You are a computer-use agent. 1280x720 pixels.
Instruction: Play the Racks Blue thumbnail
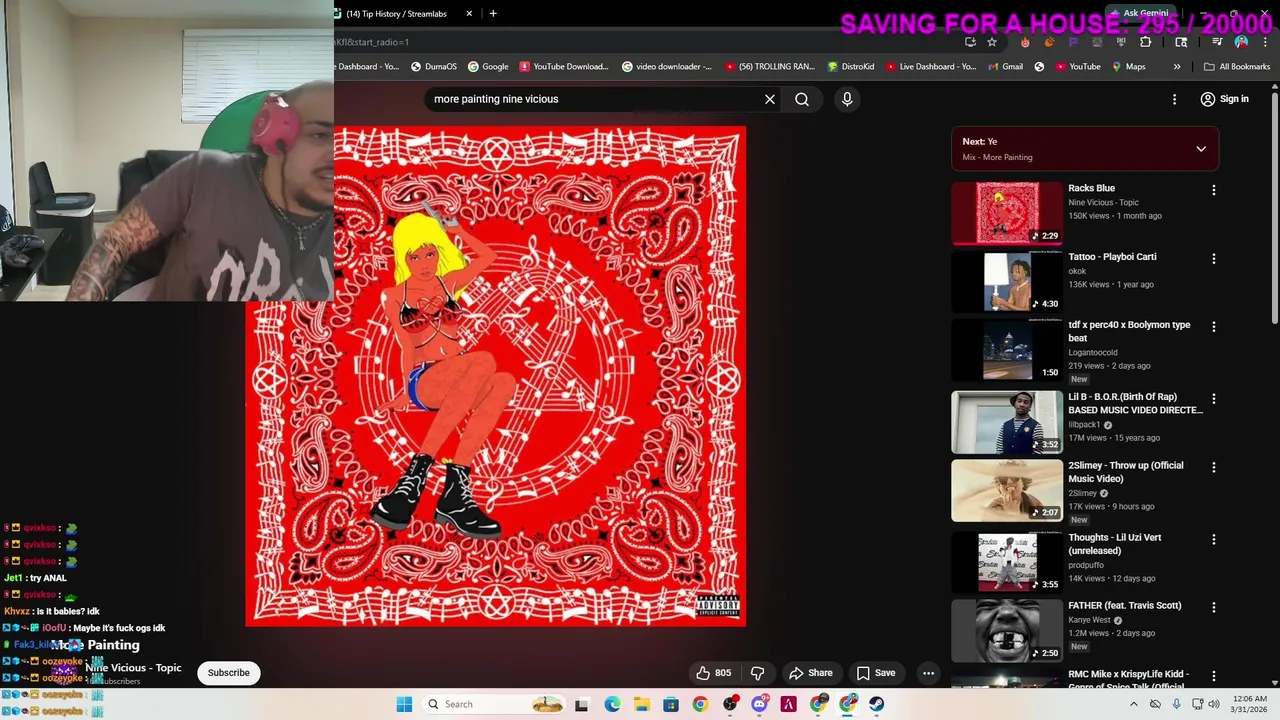1007,213
